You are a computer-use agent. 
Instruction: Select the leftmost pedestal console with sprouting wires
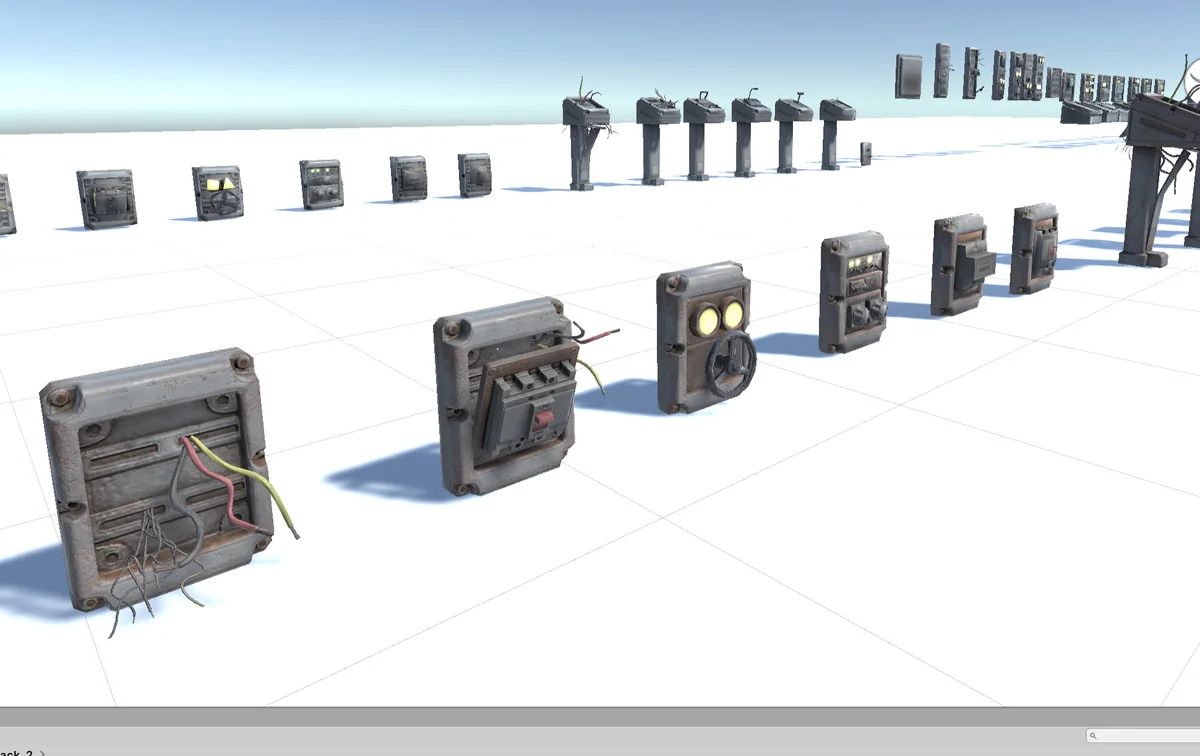pos(584,140)
